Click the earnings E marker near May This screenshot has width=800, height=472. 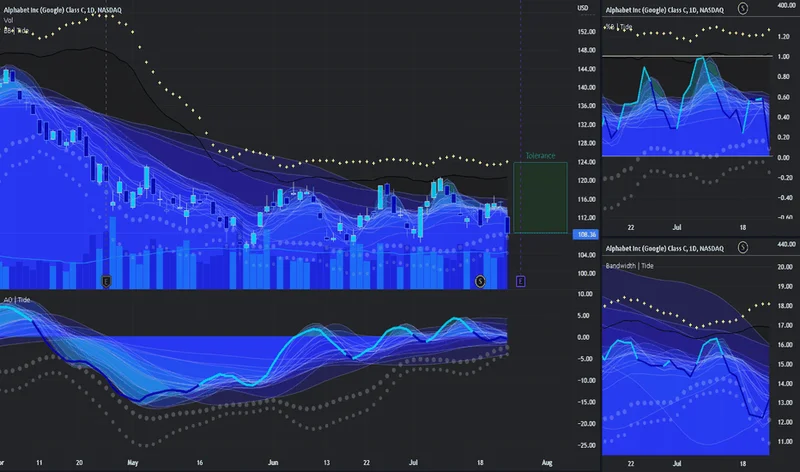(x=107, y=282)
